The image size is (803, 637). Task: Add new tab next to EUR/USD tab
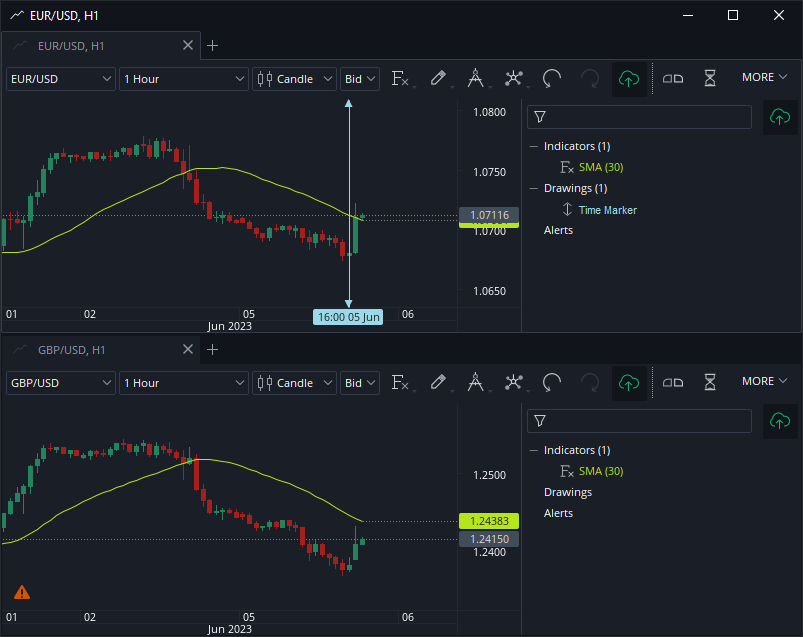[213, 46]
